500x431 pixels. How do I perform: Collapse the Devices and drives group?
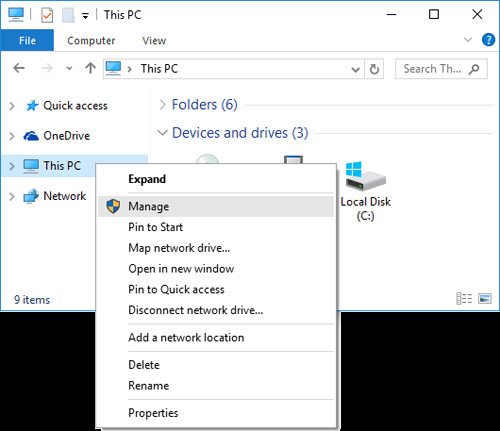[x=162, y=133]
